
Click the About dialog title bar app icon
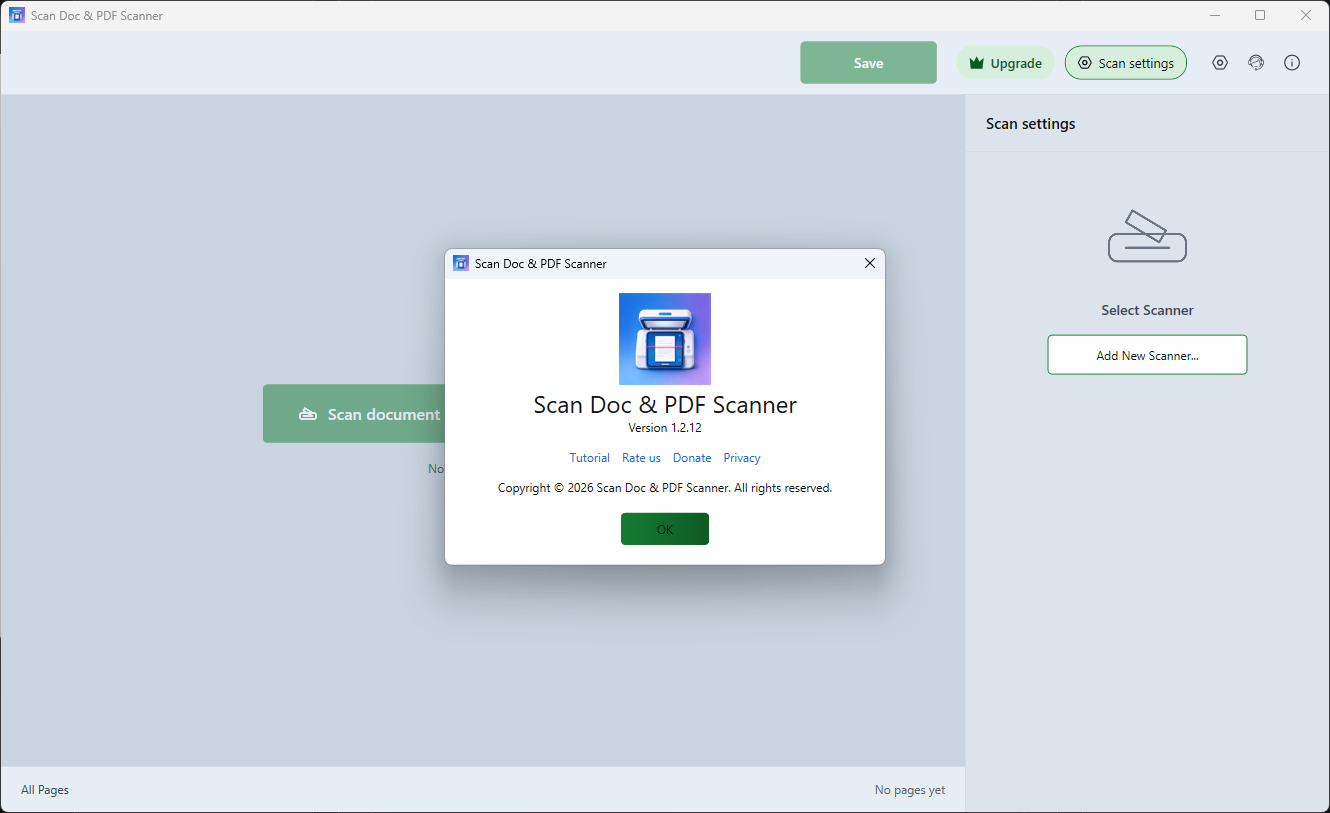[461, 263]
